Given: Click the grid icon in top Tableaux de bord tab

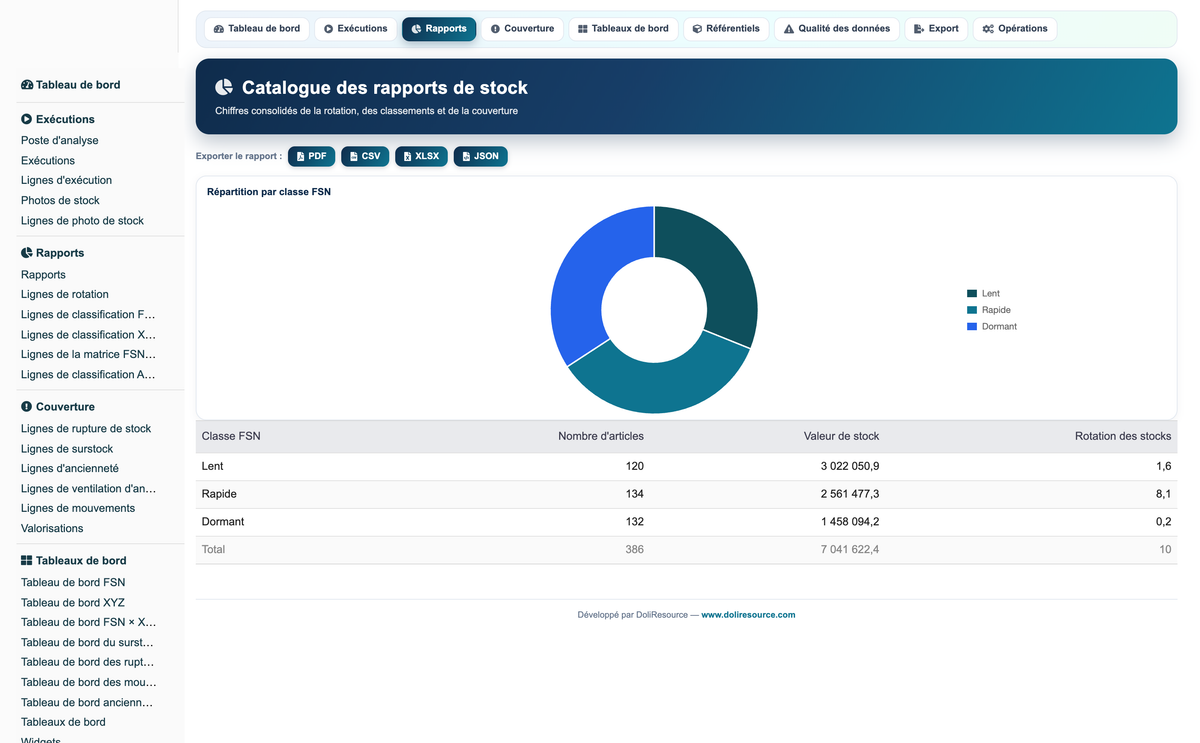Looking at the screenshot, I should click(583, 29).
